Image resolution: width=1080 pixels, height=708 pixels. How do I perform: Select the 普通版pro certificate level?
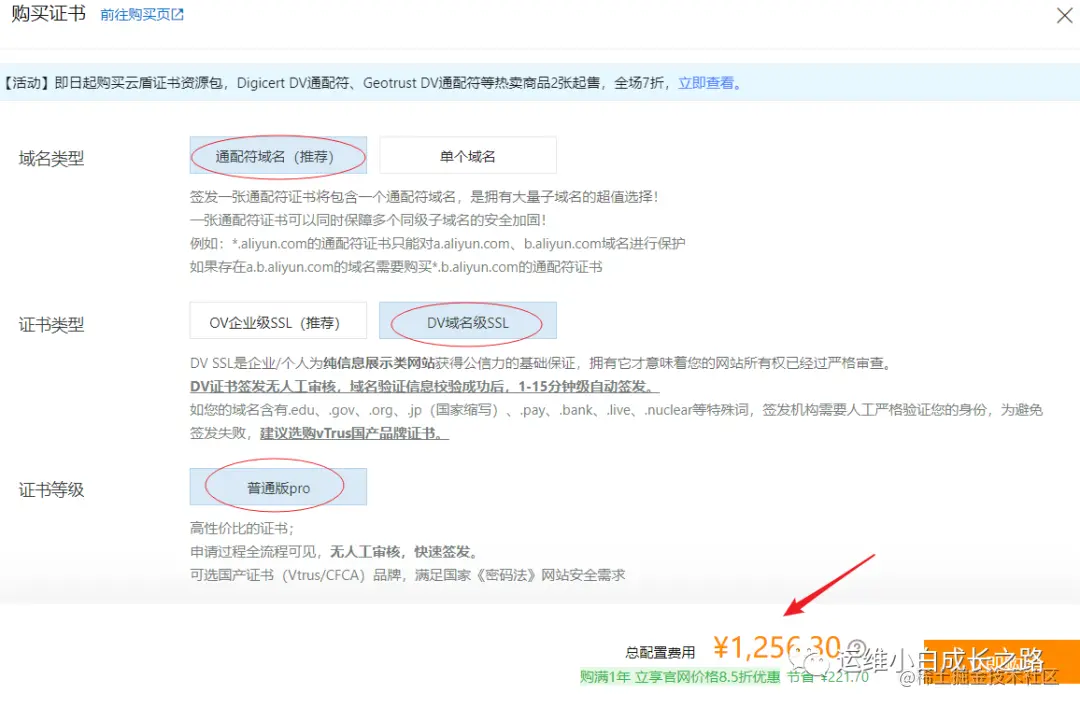point(278,487)
